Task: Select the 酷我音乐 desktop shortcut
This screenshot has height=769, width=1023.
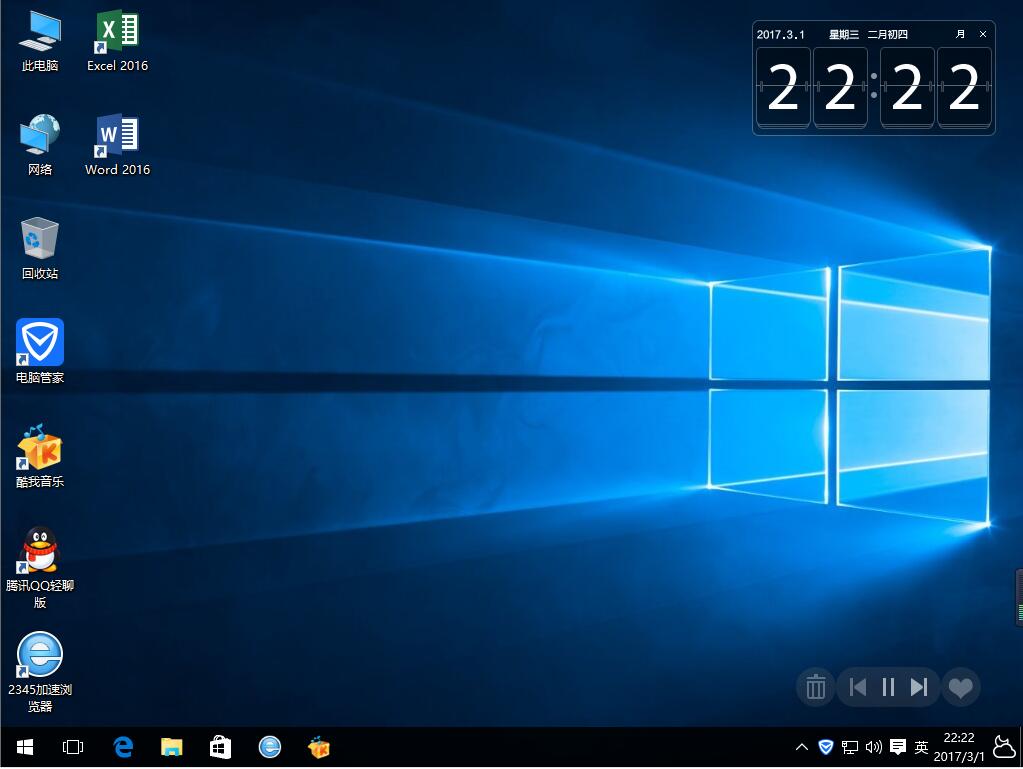Action: (x=40, y=455)
